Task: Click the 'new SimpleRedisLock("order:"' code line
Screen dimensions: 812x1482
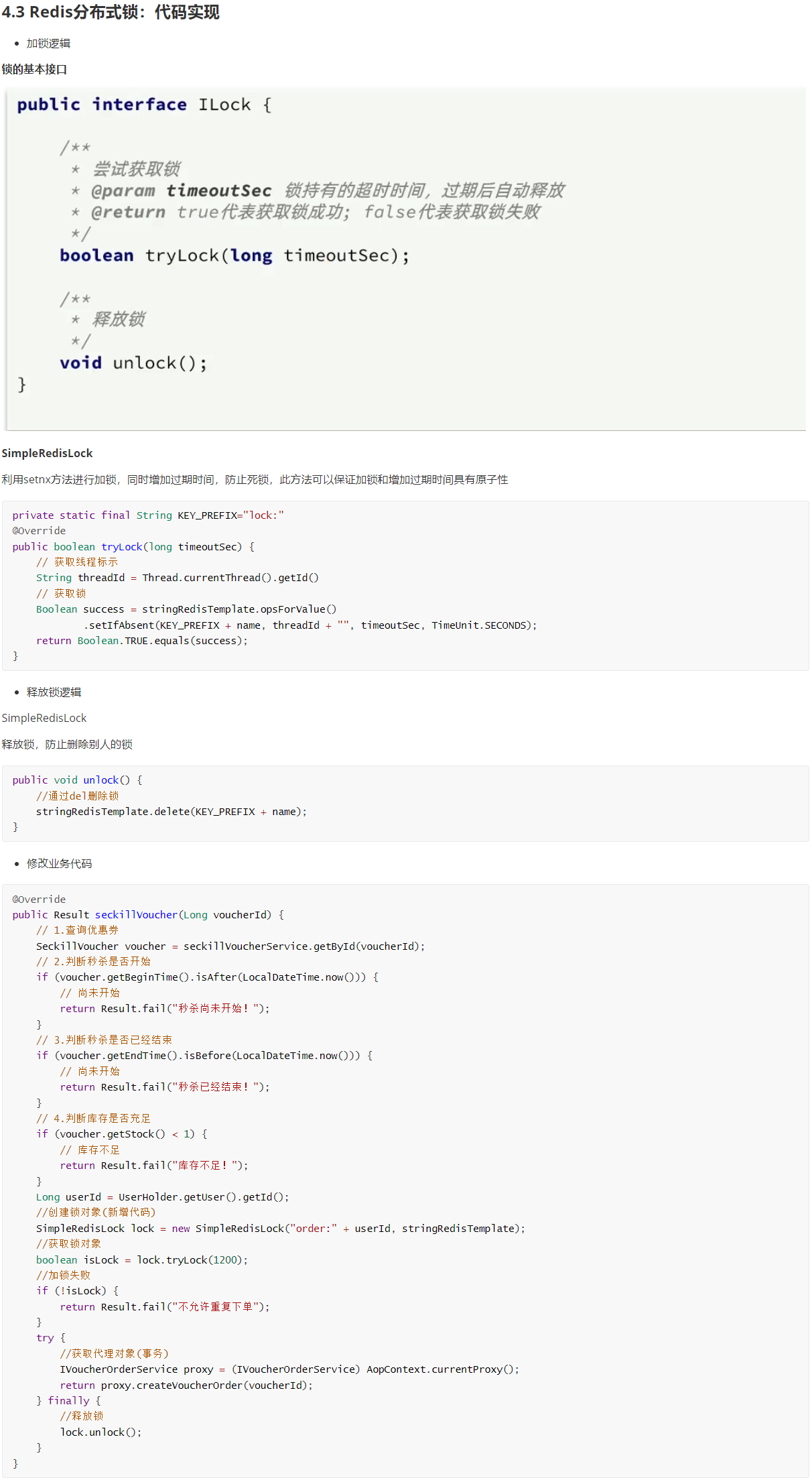Action: [280, 1229]
